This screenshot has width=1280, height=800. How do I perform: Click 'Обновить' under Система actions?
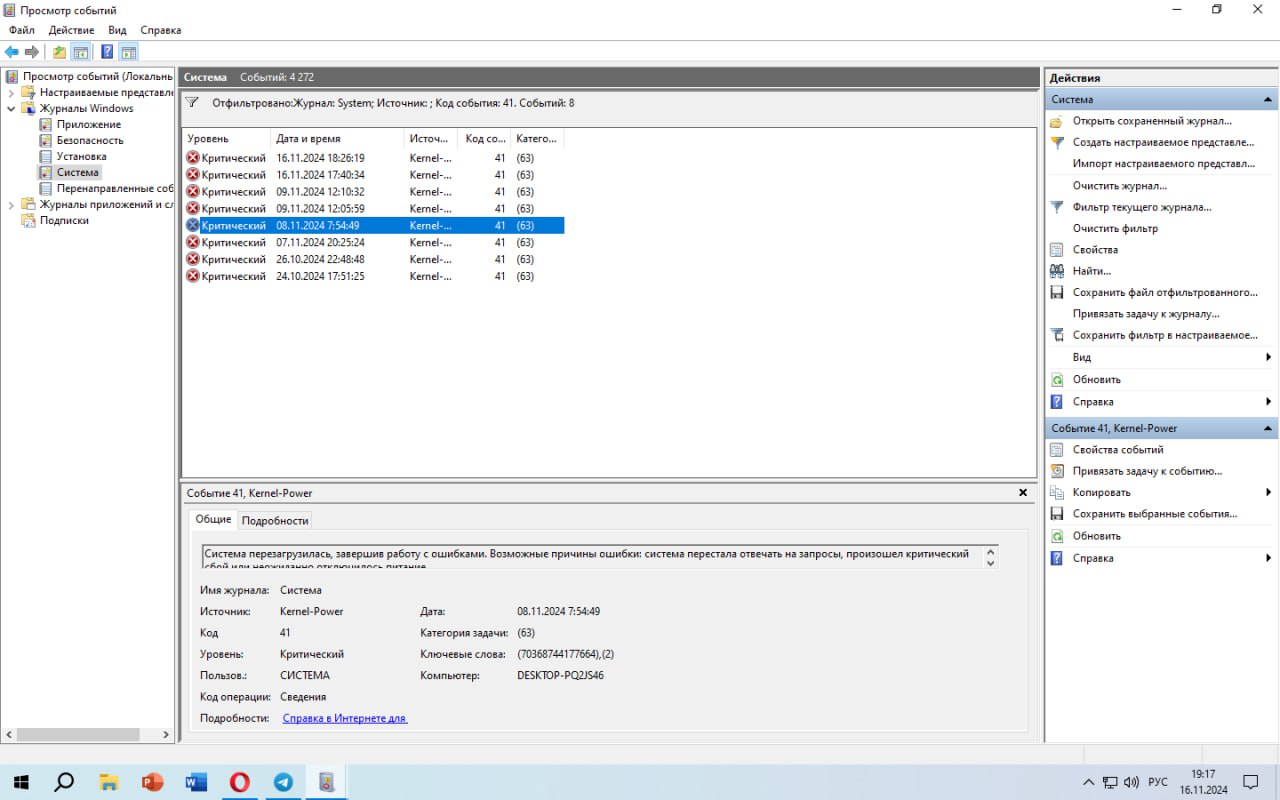point(1097,379)
